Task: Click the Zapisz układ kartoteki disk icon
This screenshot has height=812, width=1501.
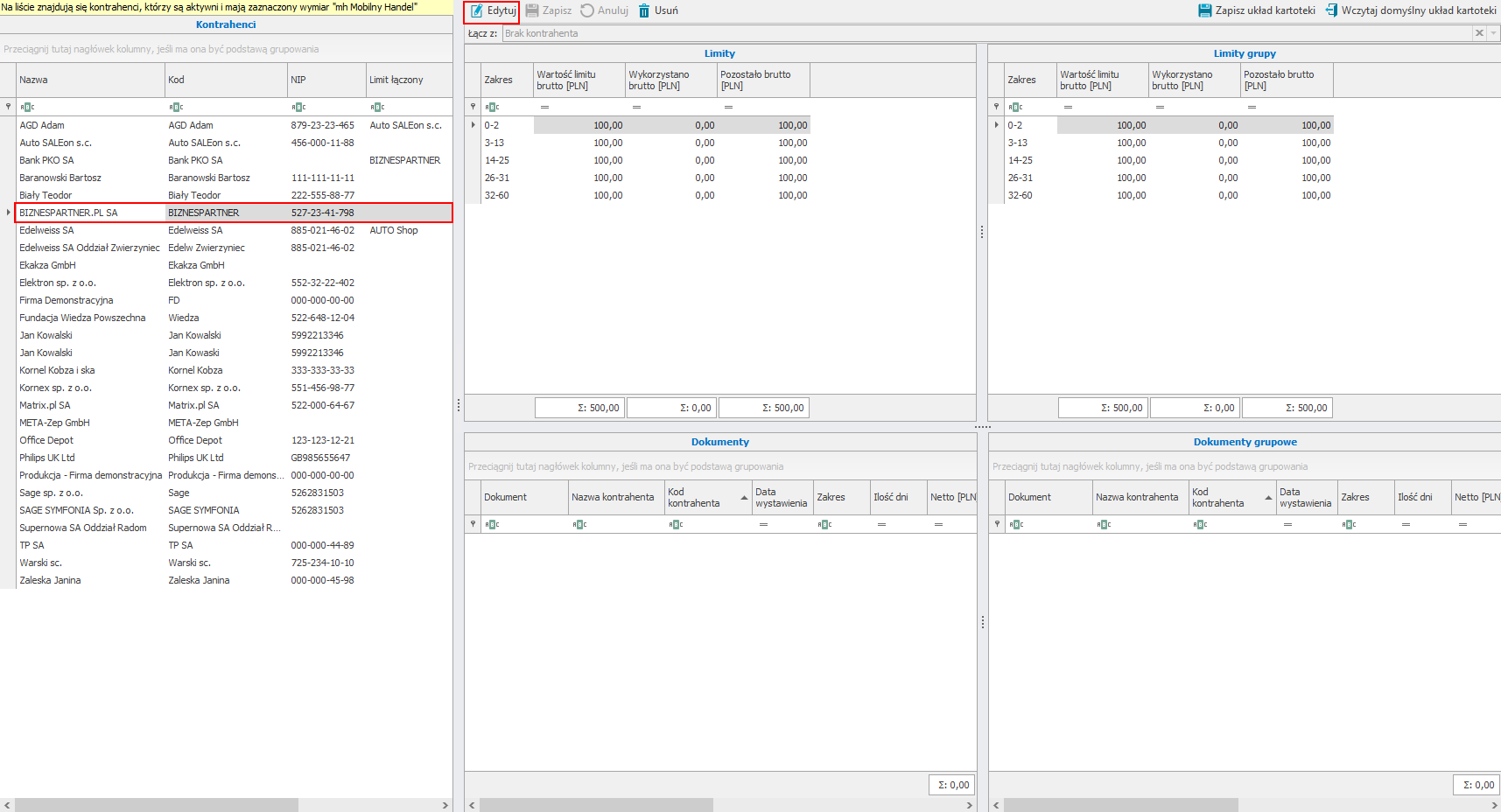Action: coord(1204,11)
